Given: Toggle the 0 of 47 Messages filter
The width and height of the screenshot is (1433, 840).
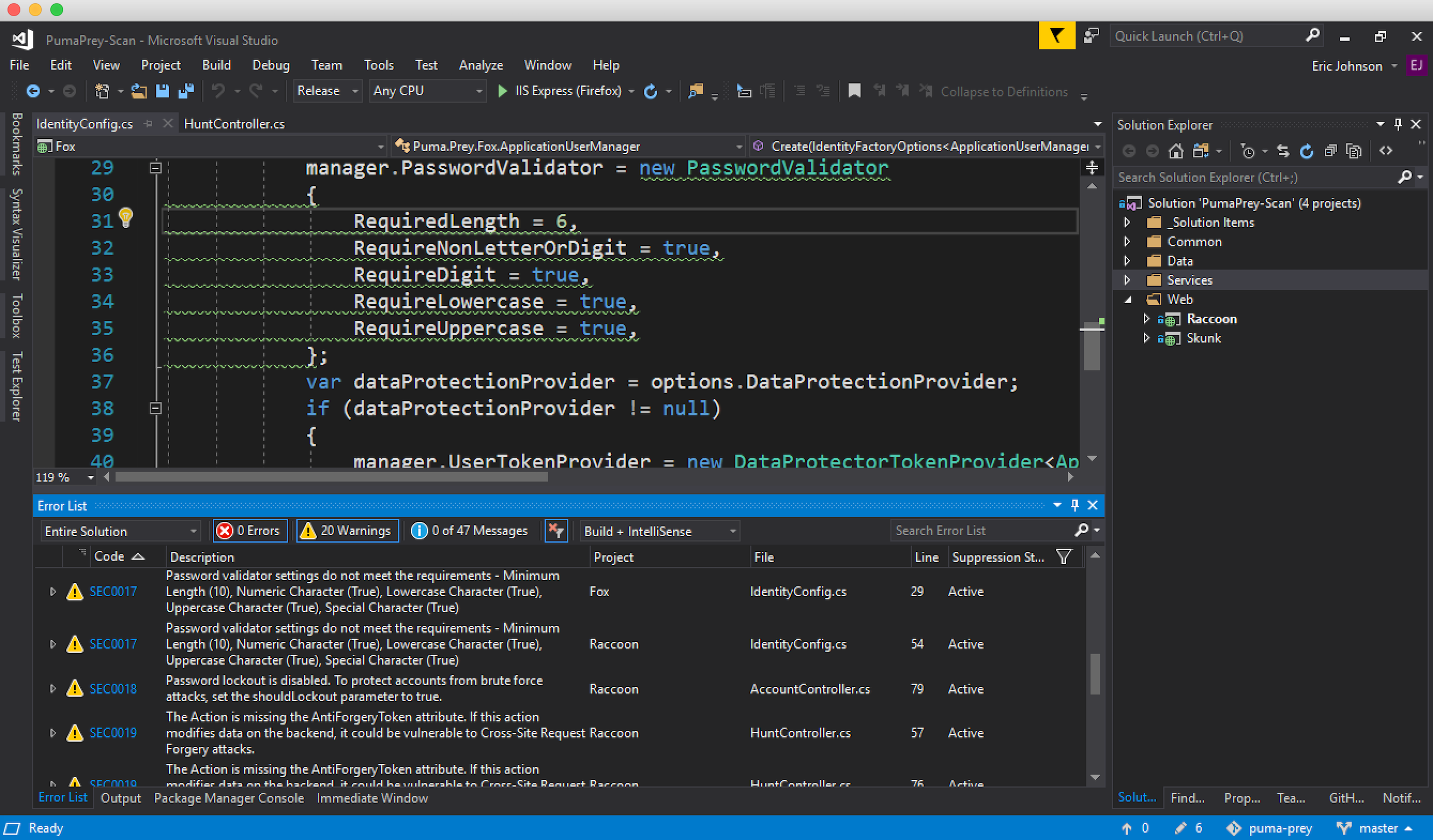Looking at the screenshot, I should (470, 530).
